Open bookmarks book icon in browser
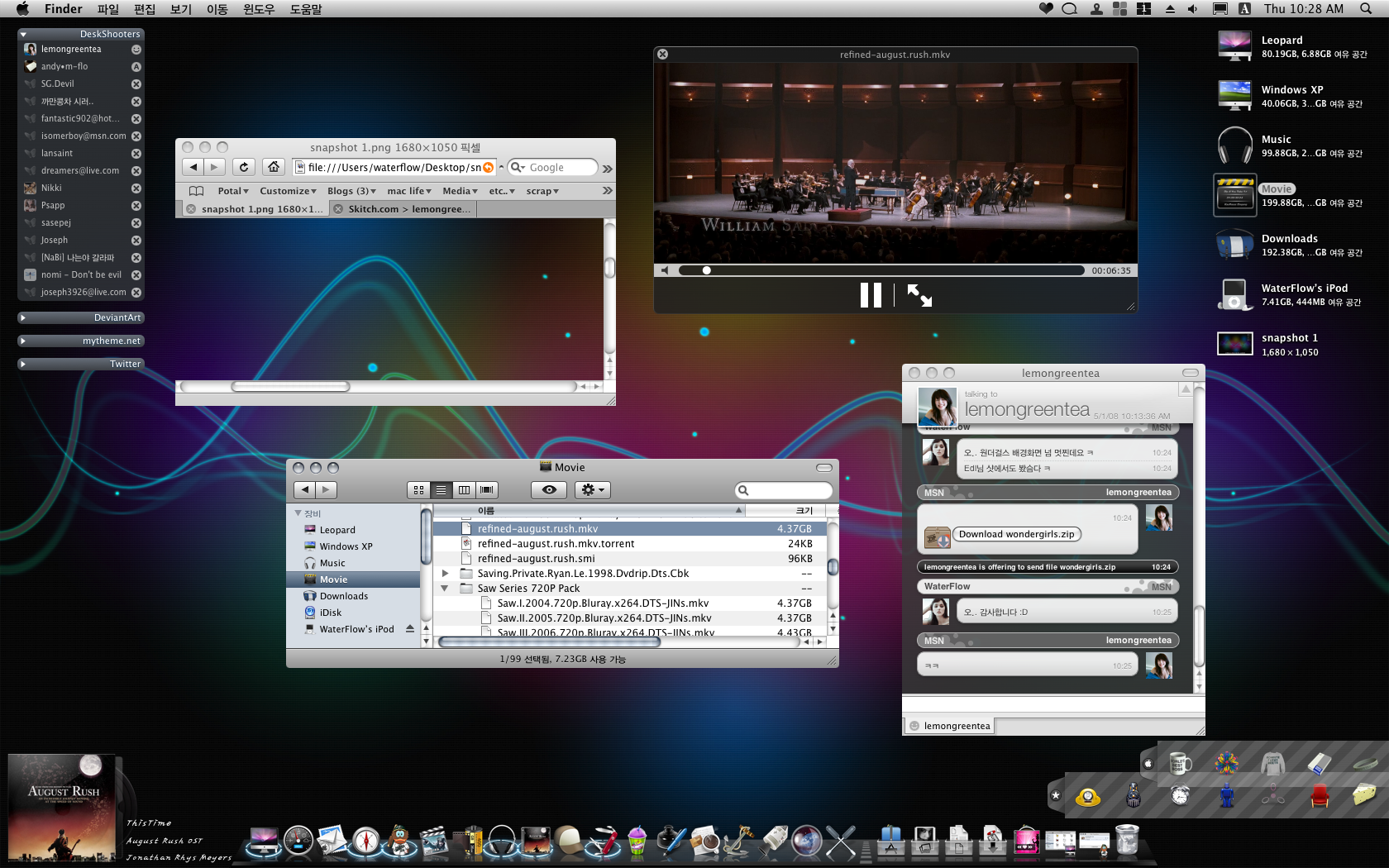The width and height of the screenshot is (1389, 868). [x=196, y=191]
